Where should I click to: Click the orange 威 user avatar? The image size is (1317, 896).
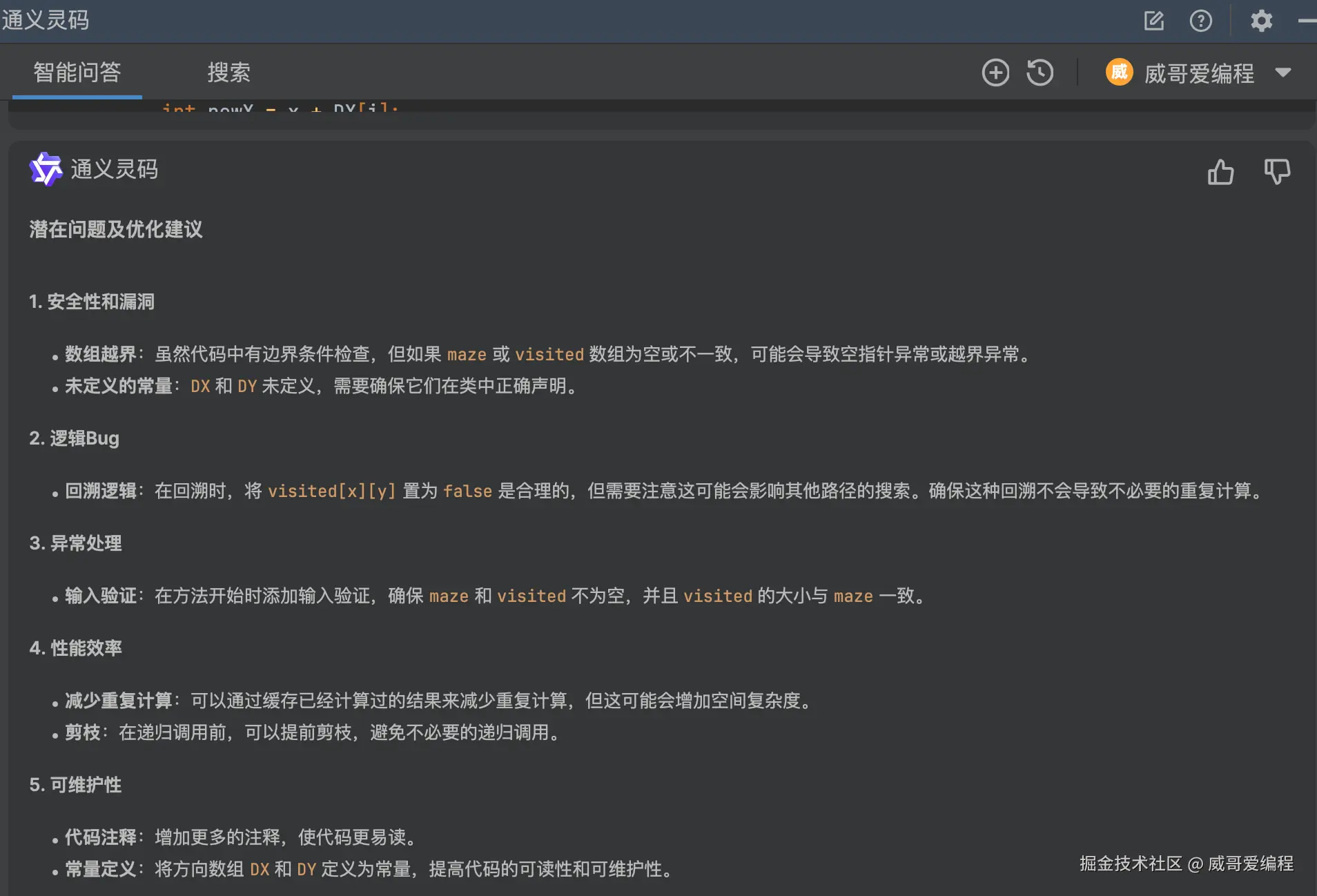tap(1119, 72)
